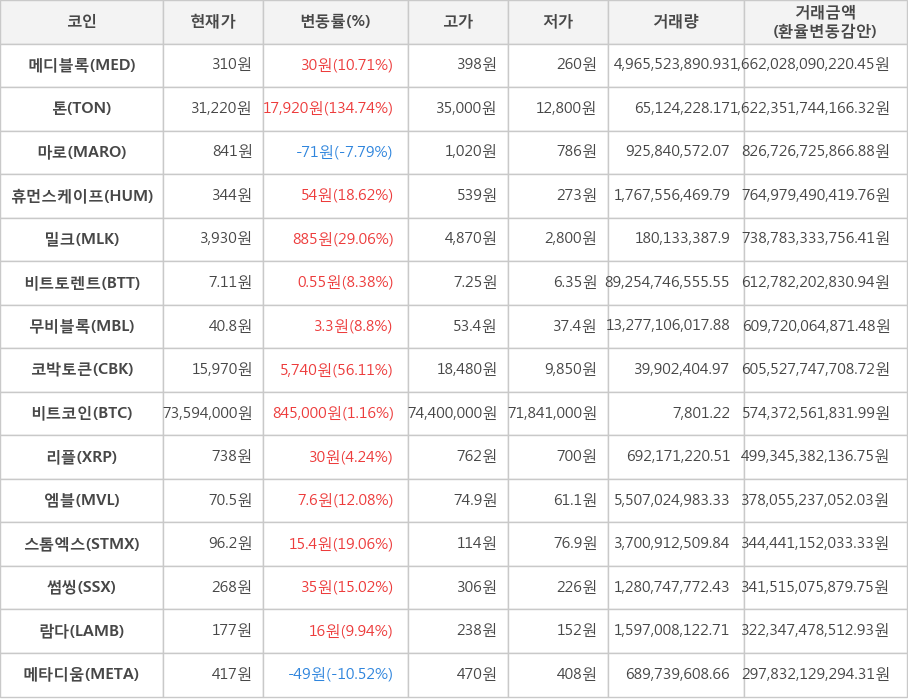Click the 고가 column header
The width and height of the screenshot is (908, 700).
click(458, 22)
